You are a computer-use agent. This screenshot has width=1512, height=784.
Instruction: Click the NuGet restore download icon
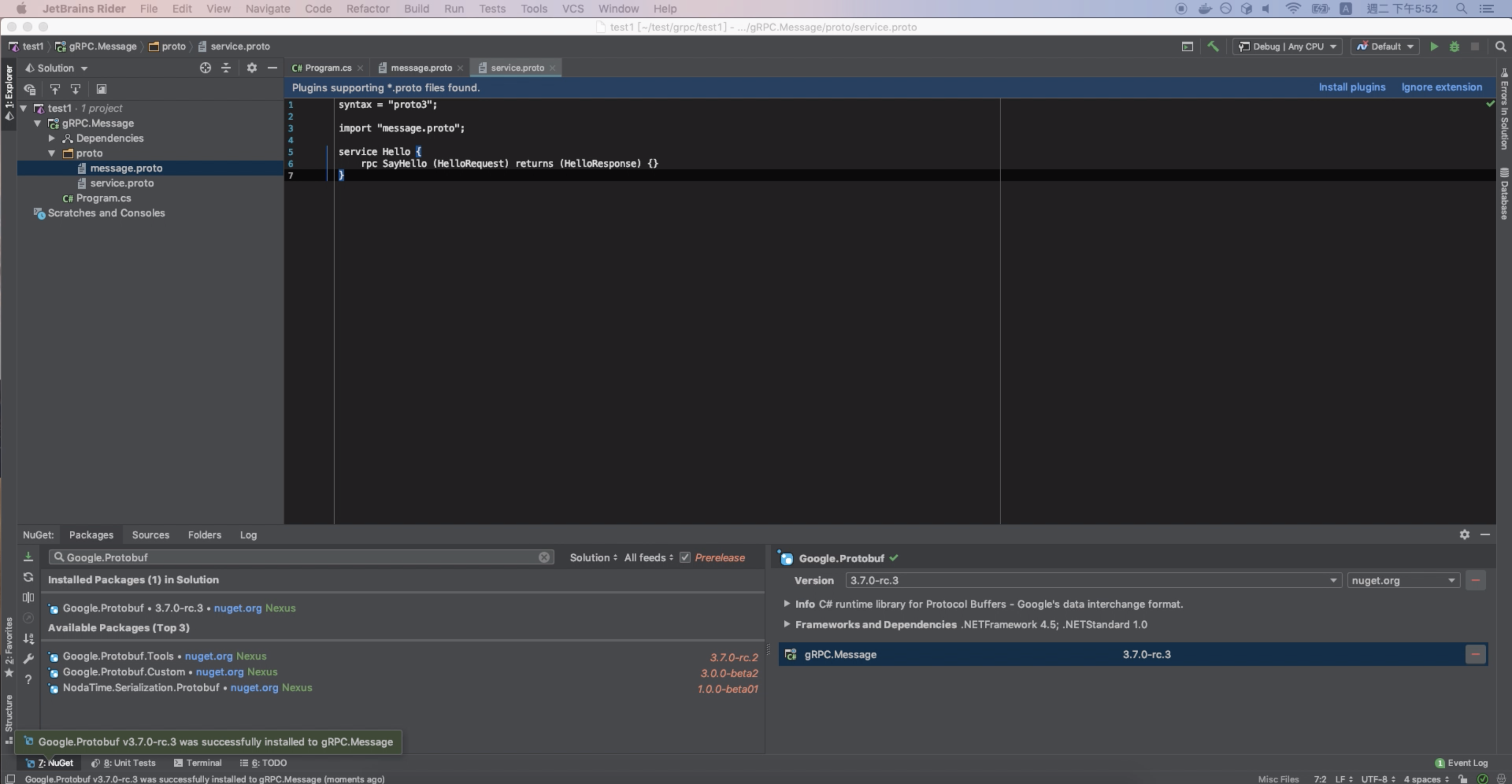pos(28,556)
